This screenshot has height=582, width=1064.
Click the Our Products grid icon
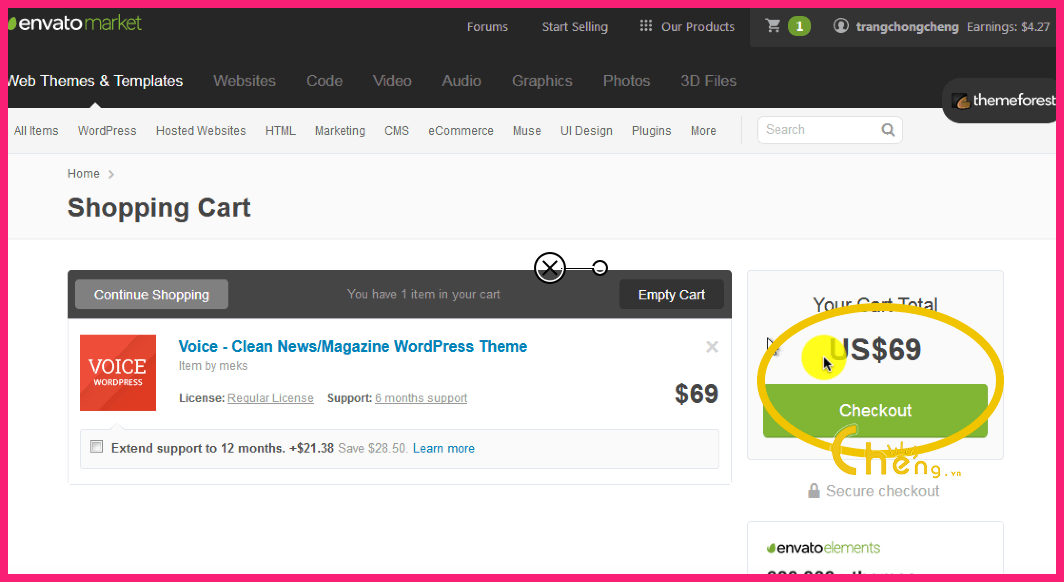(x=646, y=26)
